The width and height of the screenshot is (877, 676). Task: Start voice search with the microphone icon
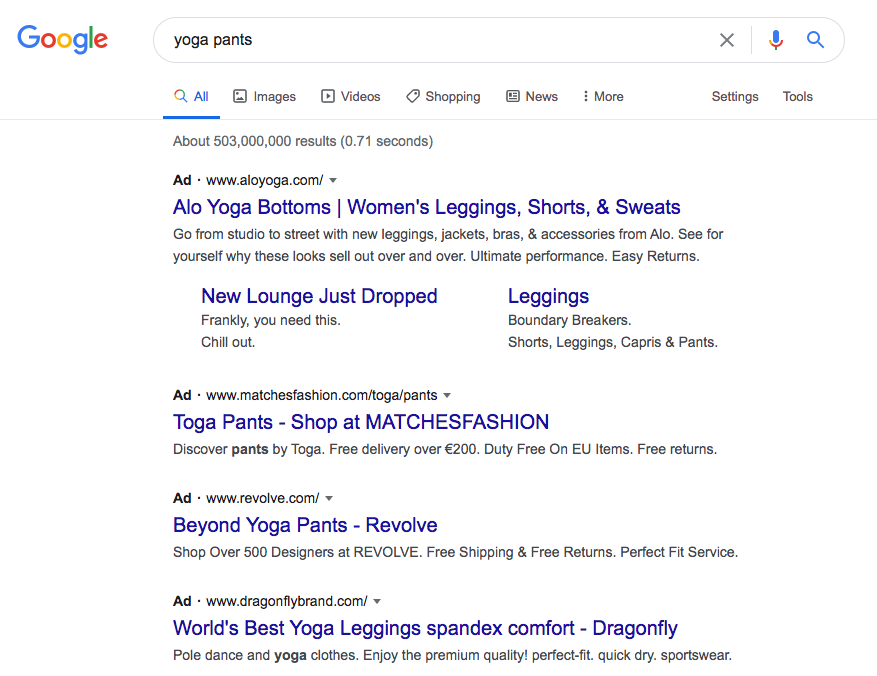(776, 40)
